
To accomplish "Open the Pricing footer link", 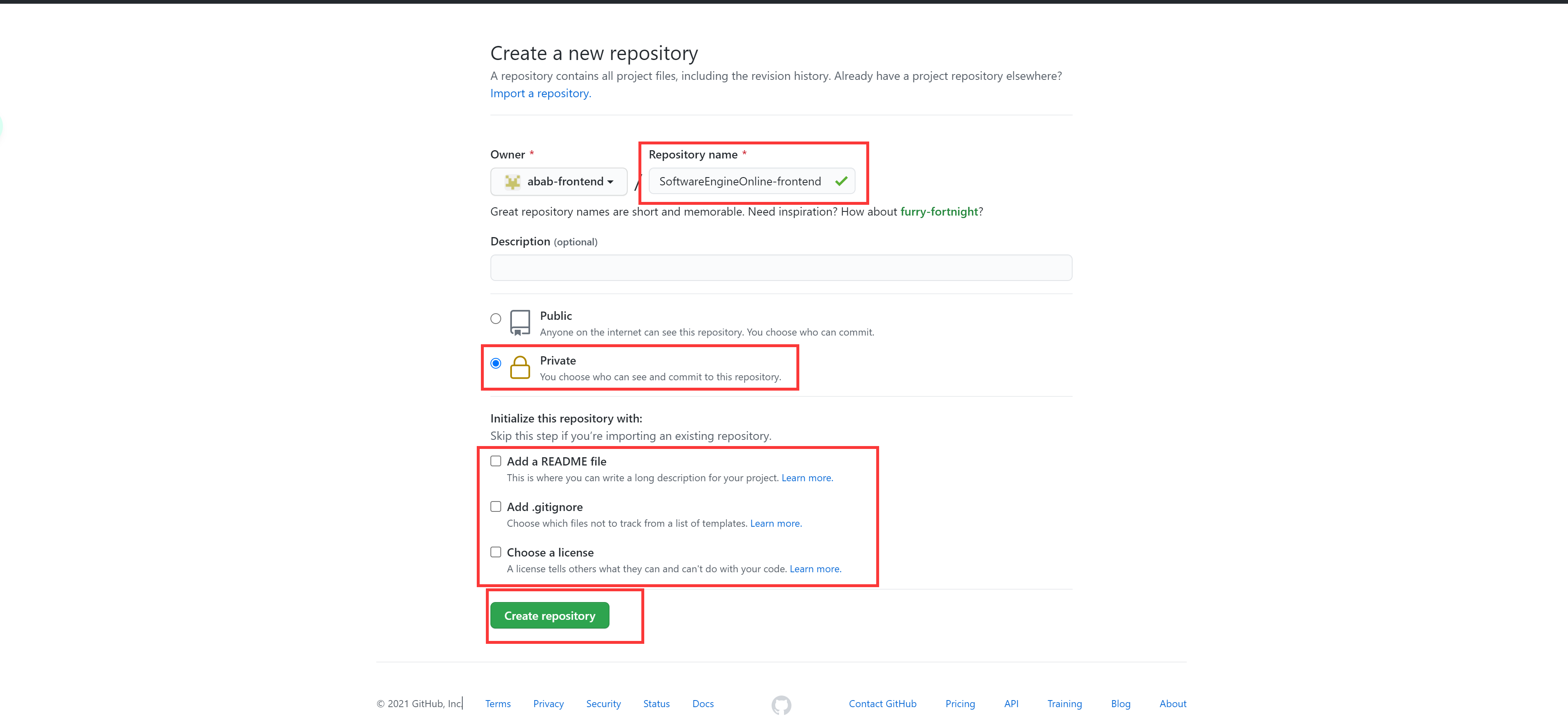I will [960, 704].
